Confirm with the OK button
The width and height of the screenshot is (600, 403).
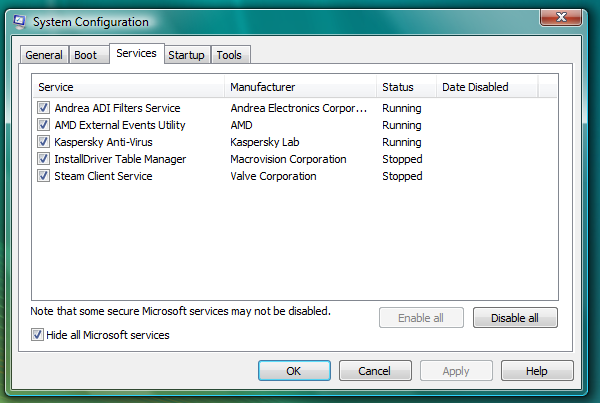pos(294,370)
